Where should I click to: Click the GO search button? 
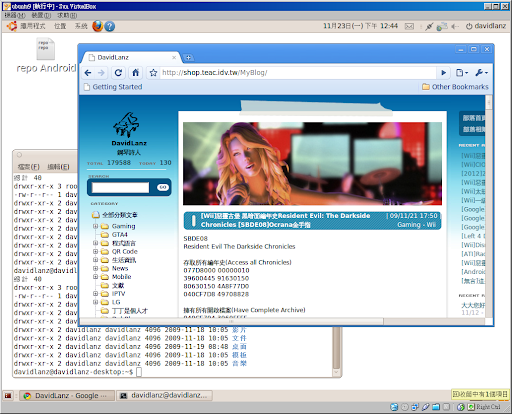(163, 187)
